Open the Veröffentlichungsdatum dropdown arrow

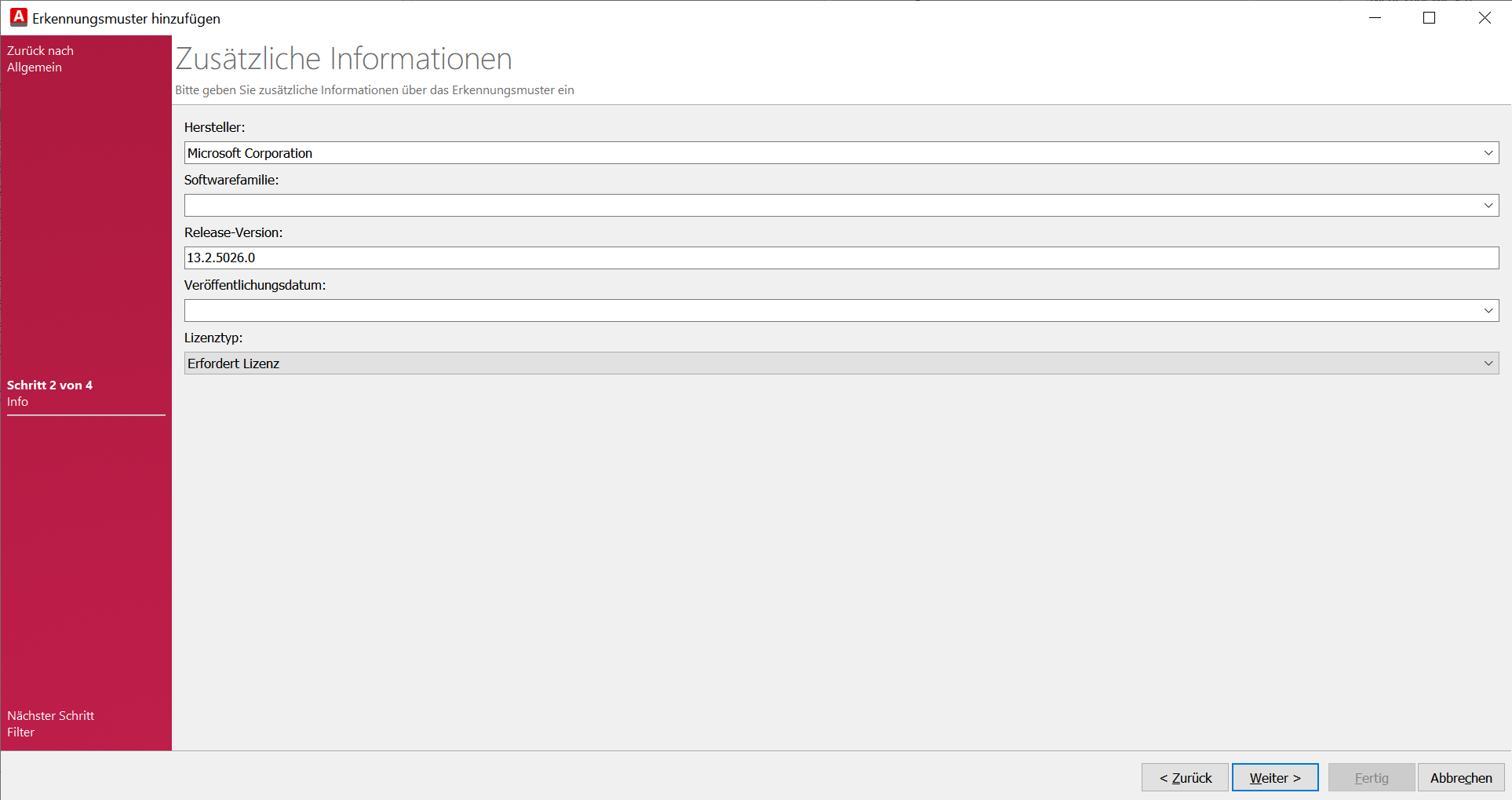coord(1488,311)
